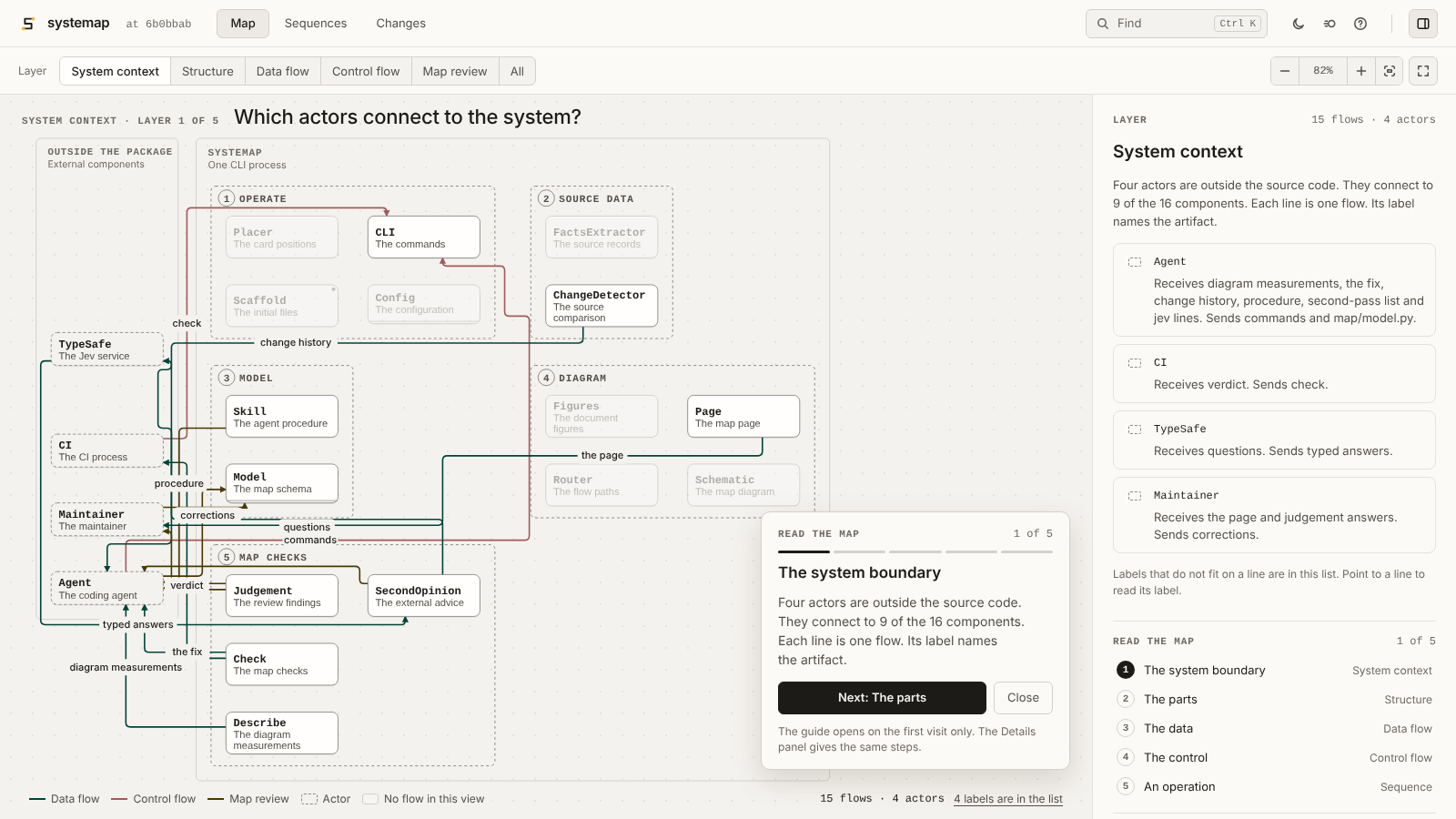This screenshot has height=819, width=1456.
Task: Toggle the details side panel icon
Action: [1423, 24]
